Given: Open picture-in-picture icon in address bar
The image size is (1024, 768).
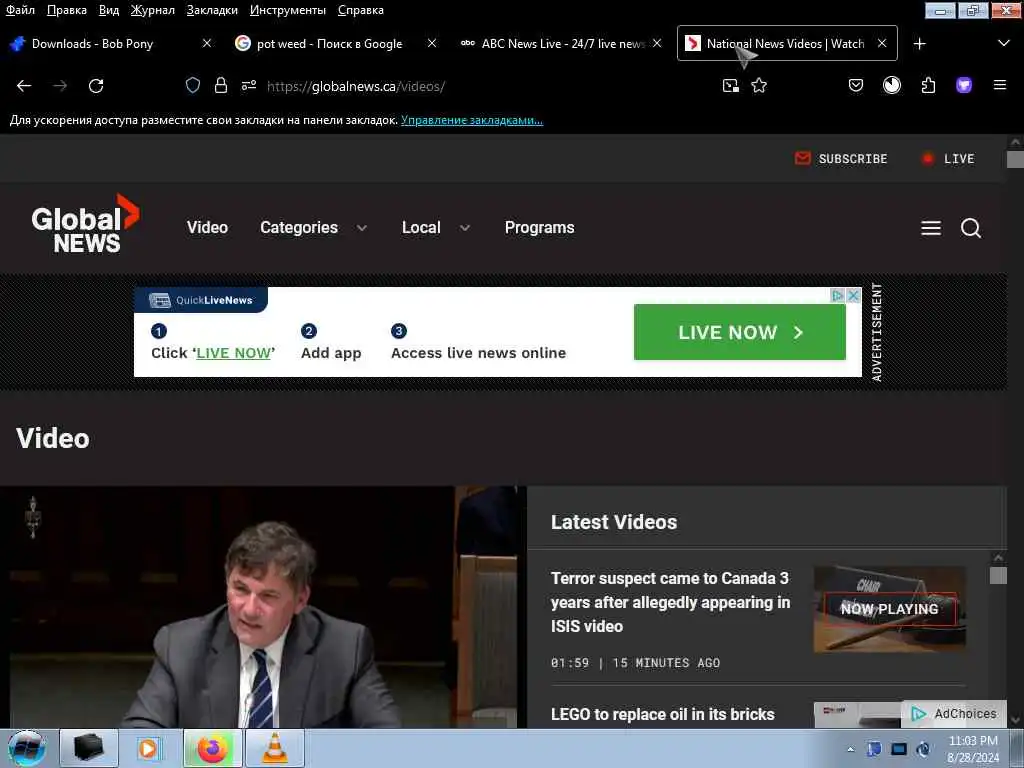Looking at the screenshot, I should tap(731, 86).
